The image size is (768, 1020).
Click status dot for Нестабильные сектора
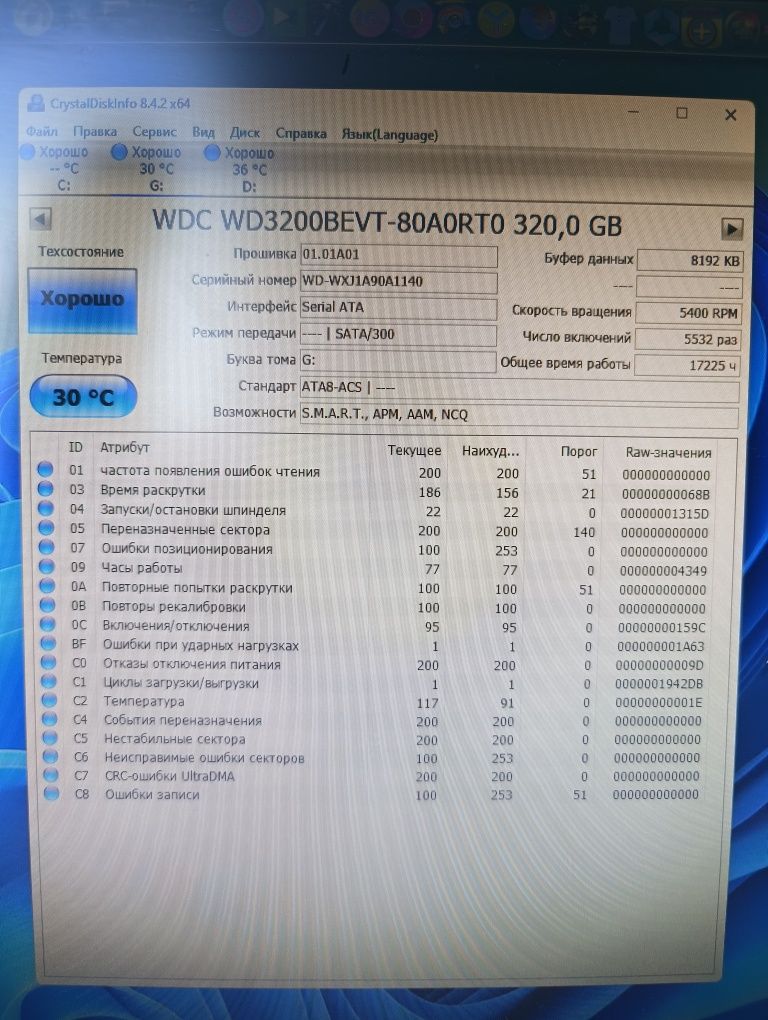[x=50, y=738]
